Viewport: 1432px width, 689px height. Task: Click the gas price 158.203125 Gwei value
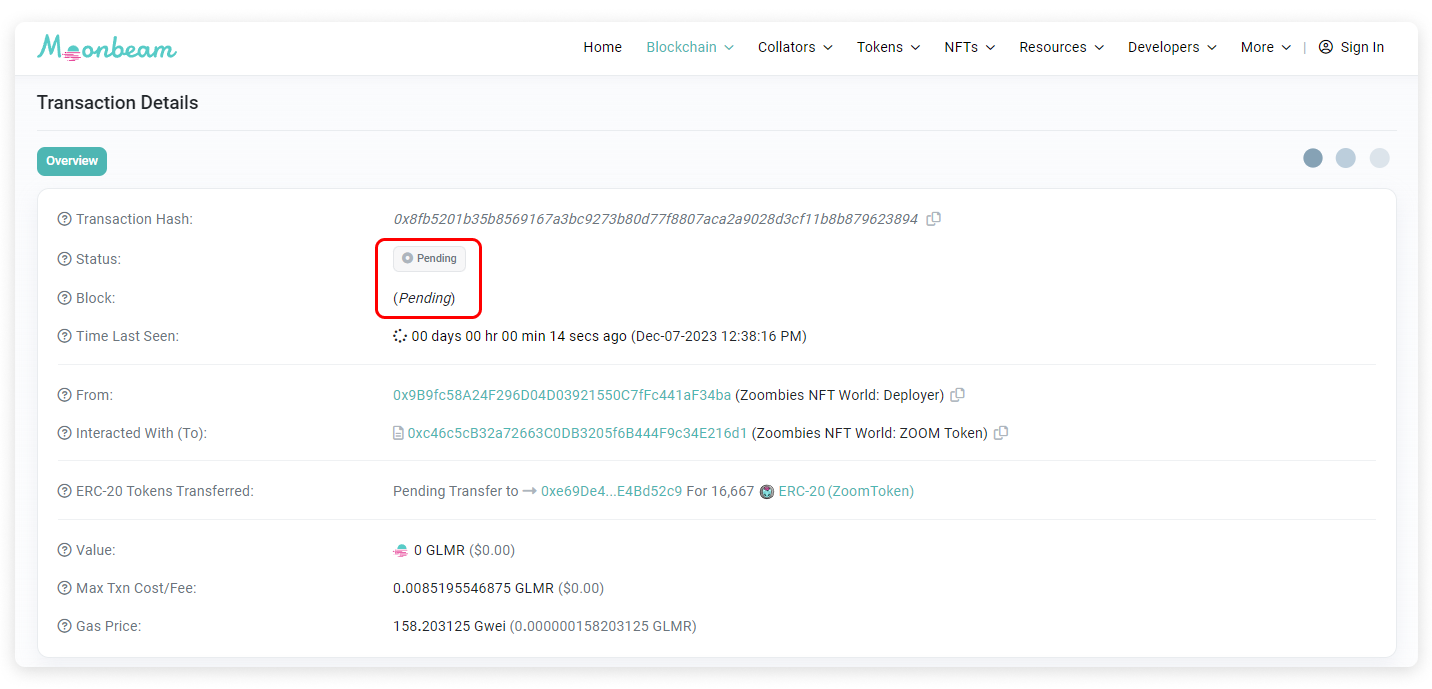[x=449, y=626]
